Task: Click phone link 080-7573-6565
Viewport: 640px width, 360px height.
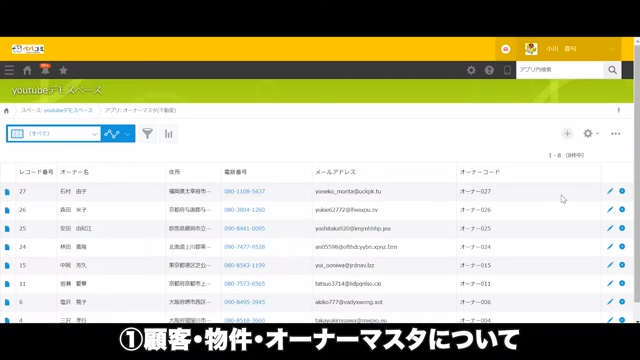Action: click(244, 283)
